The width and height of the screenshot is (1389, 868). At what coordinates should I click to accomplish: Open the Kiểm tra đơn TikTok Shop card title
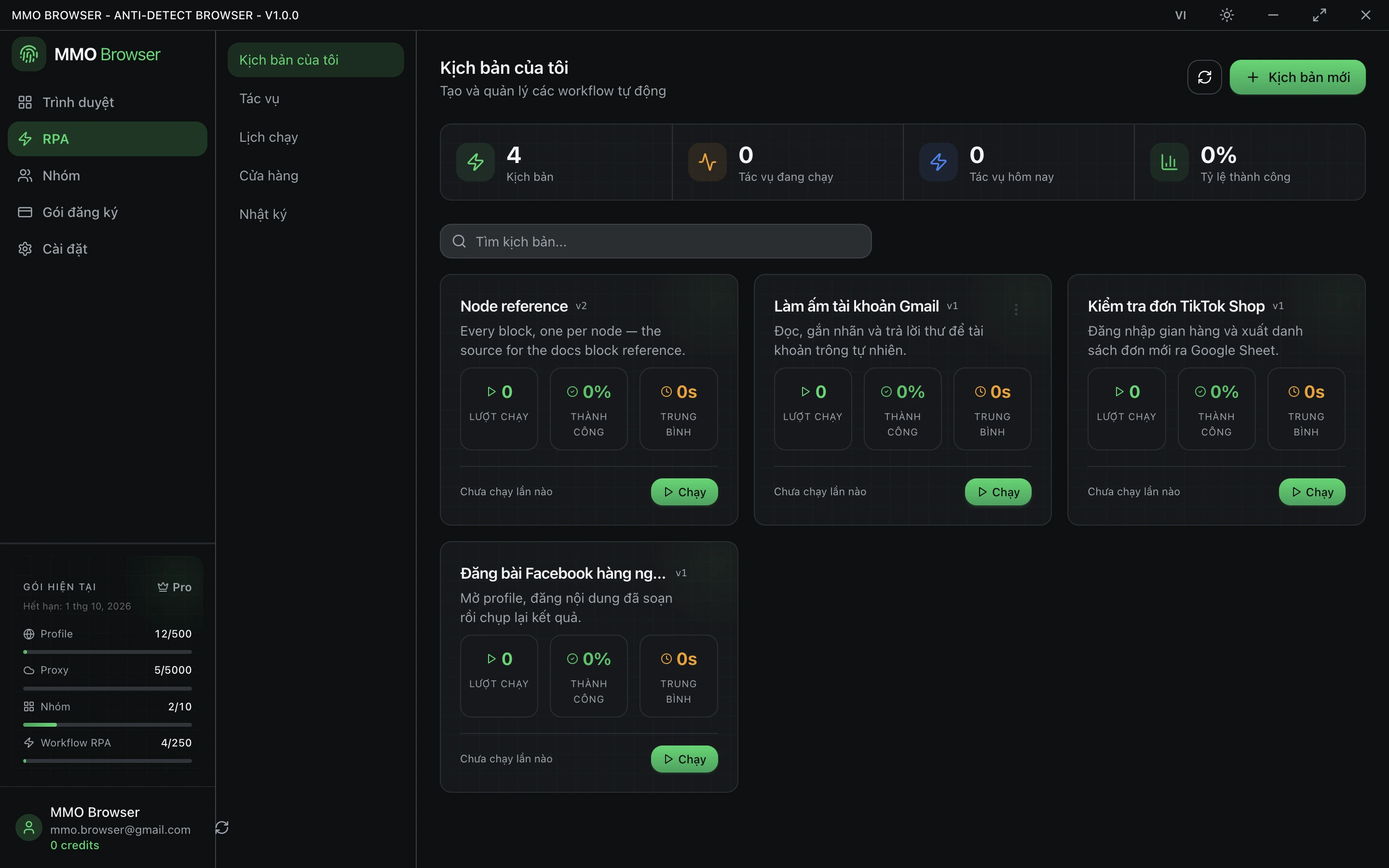pos(1176,306)
